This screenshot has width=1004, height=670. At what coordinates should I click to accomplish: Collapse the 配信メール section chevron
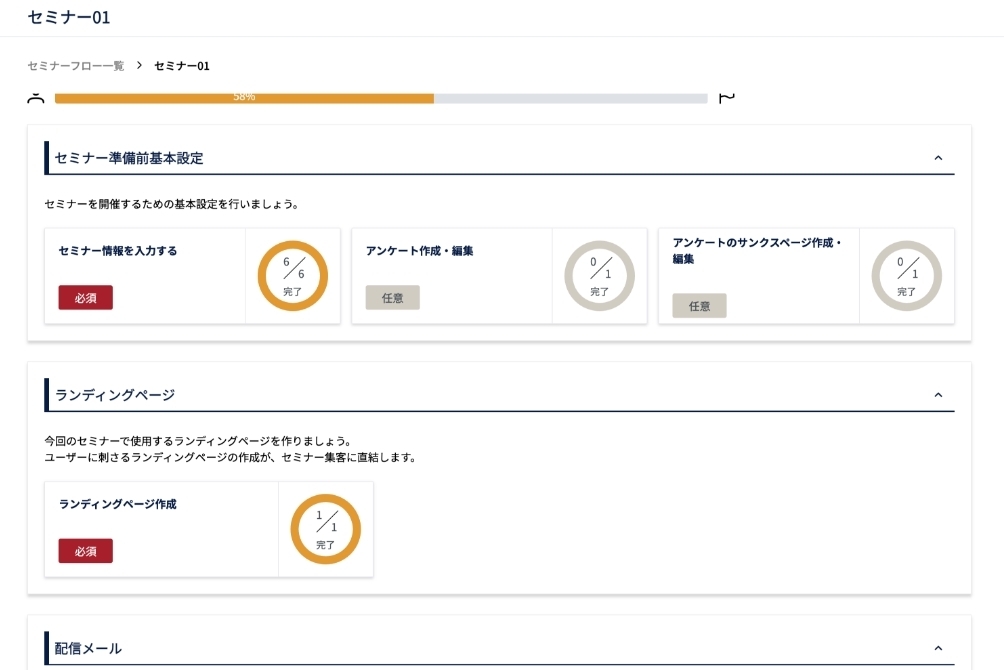(x=938, y=648)
